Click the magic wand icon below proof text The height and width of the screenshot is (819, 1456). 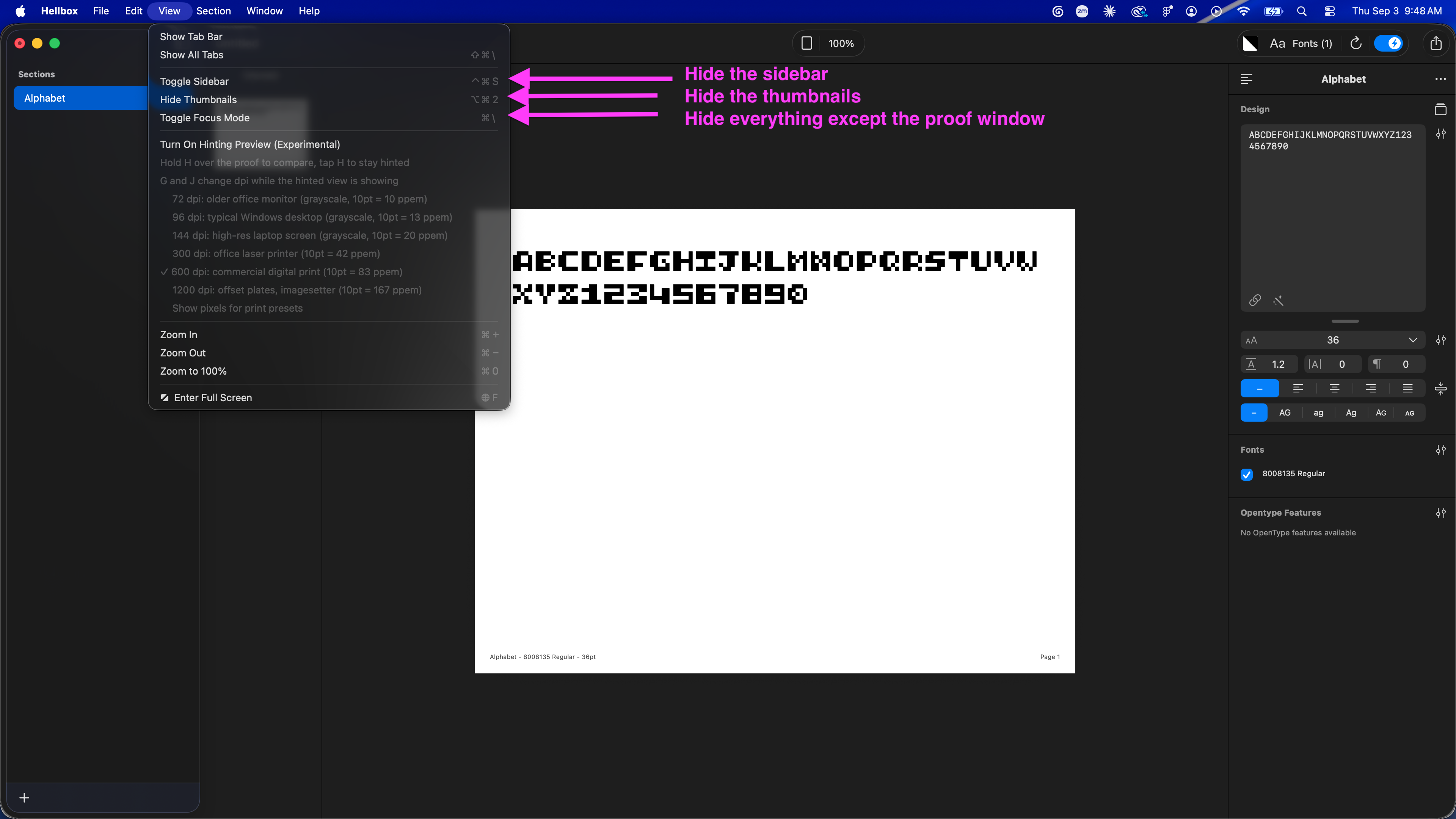[1278, 300]
